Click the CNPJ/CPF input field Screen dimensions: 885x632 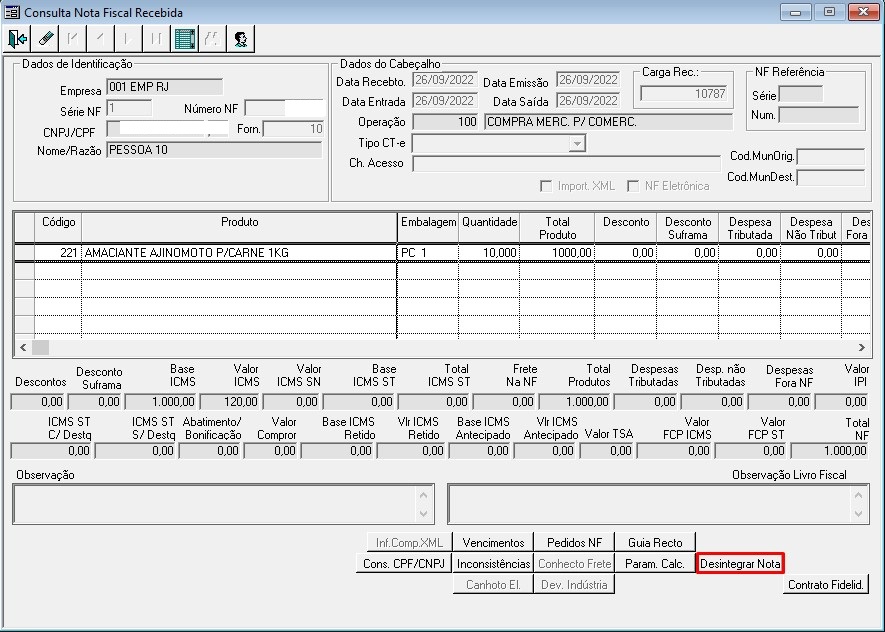[x=168, y=129]
